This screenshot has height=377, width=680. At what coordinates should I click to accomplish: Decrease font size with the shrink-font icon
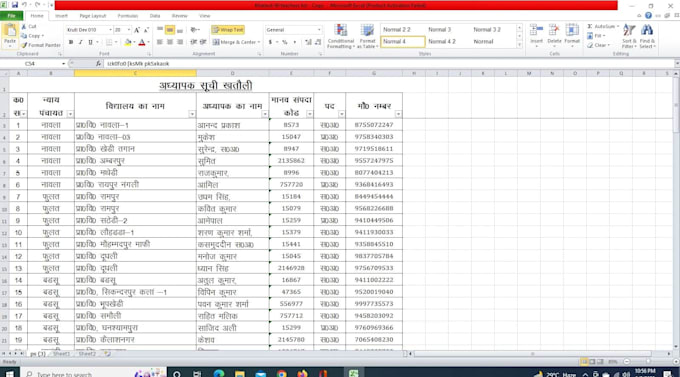[146, 30]
